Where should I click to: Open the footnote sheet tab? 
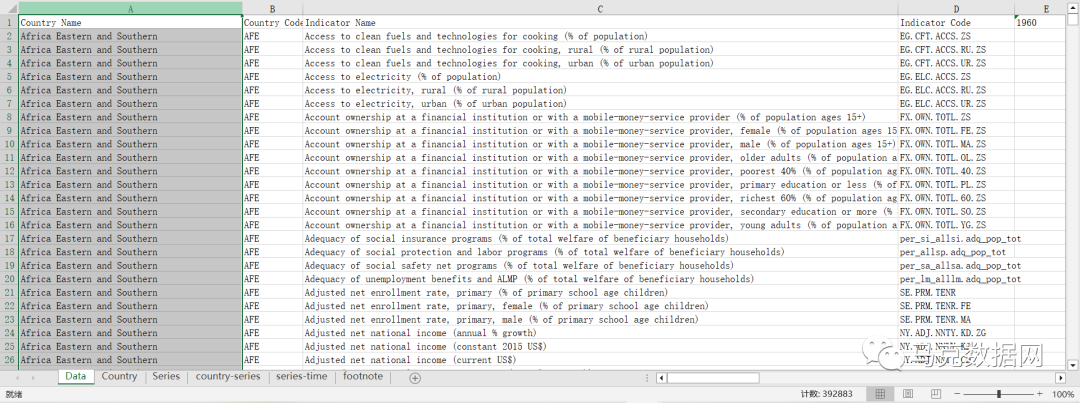364,376
